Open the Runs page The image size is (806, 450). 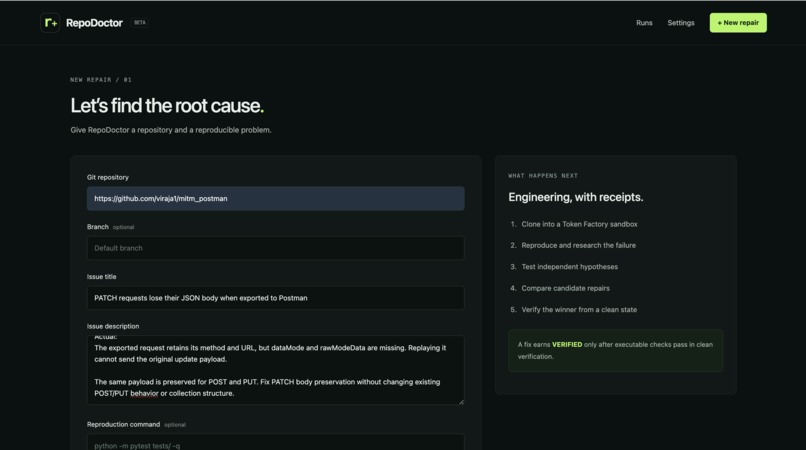click(x=644, y=23)
